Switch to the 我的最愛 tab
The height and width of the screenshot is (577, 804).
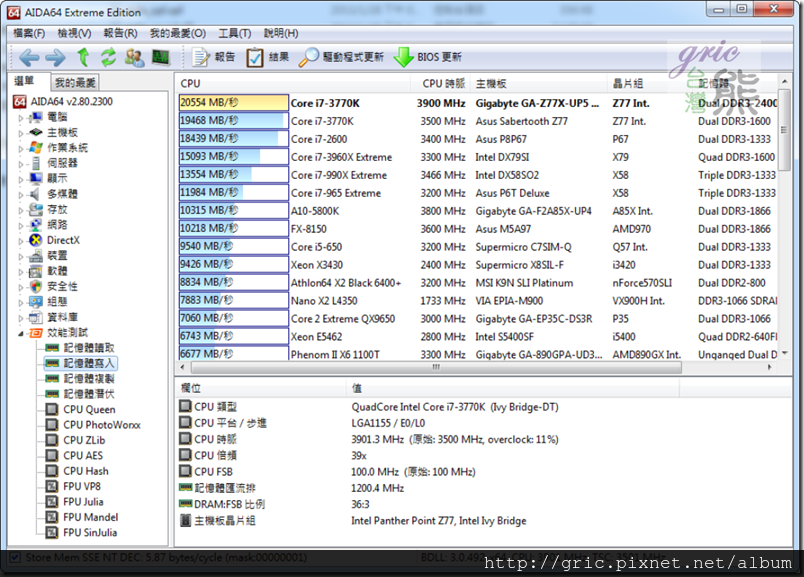point(75,83)
